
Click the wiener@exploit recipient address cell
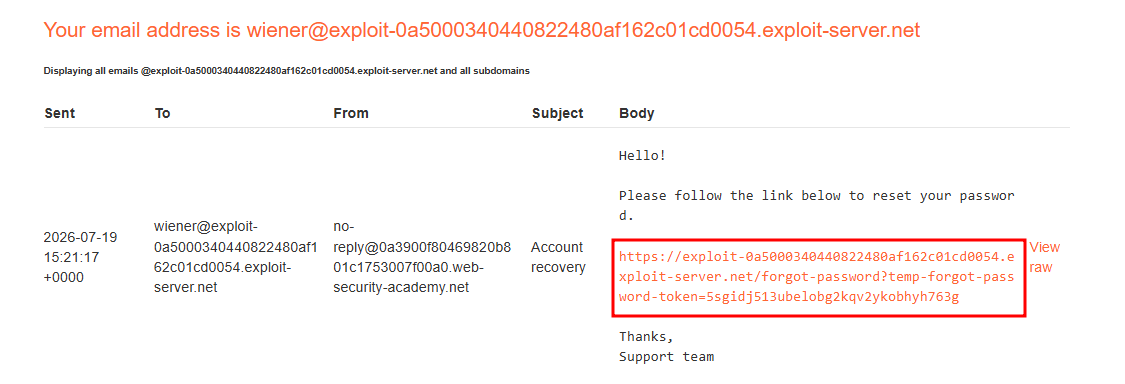[235, 257]
